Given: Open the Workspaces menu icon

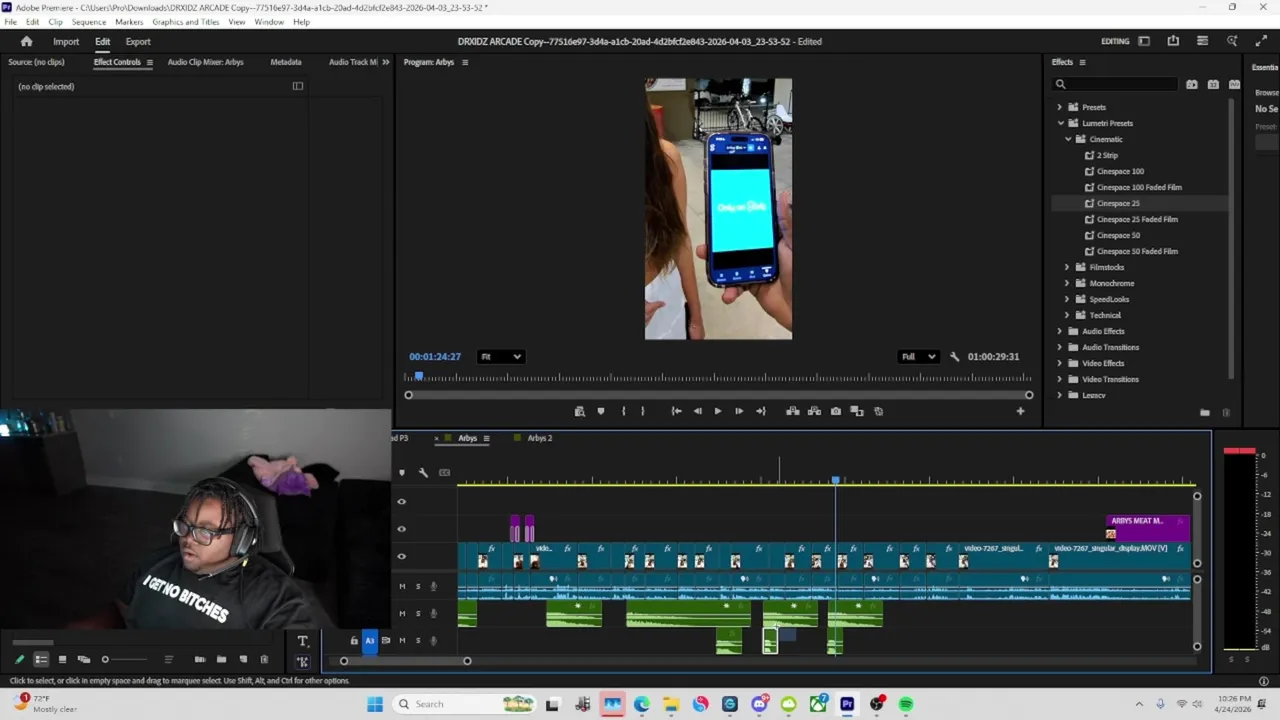Looking at the screenshot, I should (x=1144, y=41).
